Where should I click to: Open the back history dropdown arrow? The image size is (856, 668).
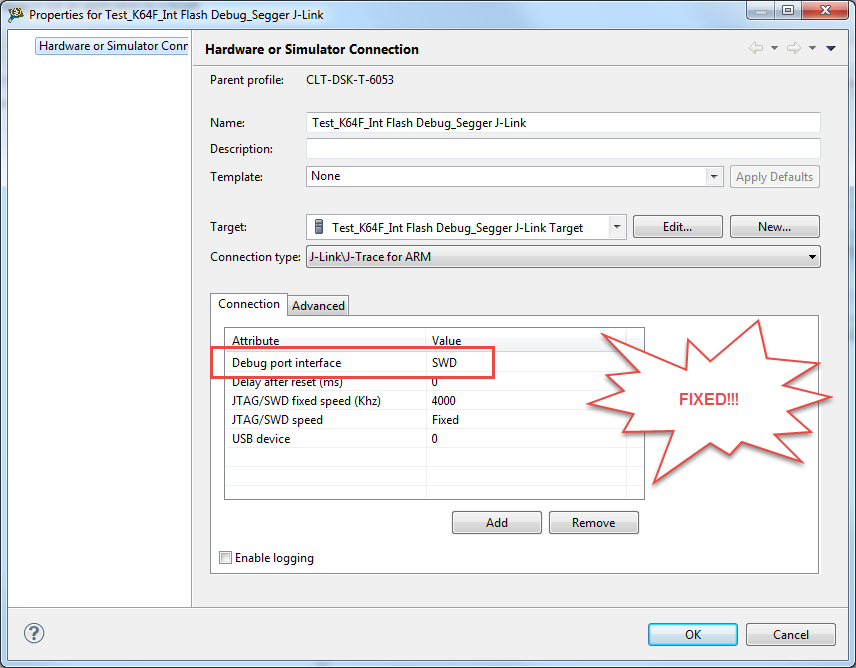click(774, 48)
